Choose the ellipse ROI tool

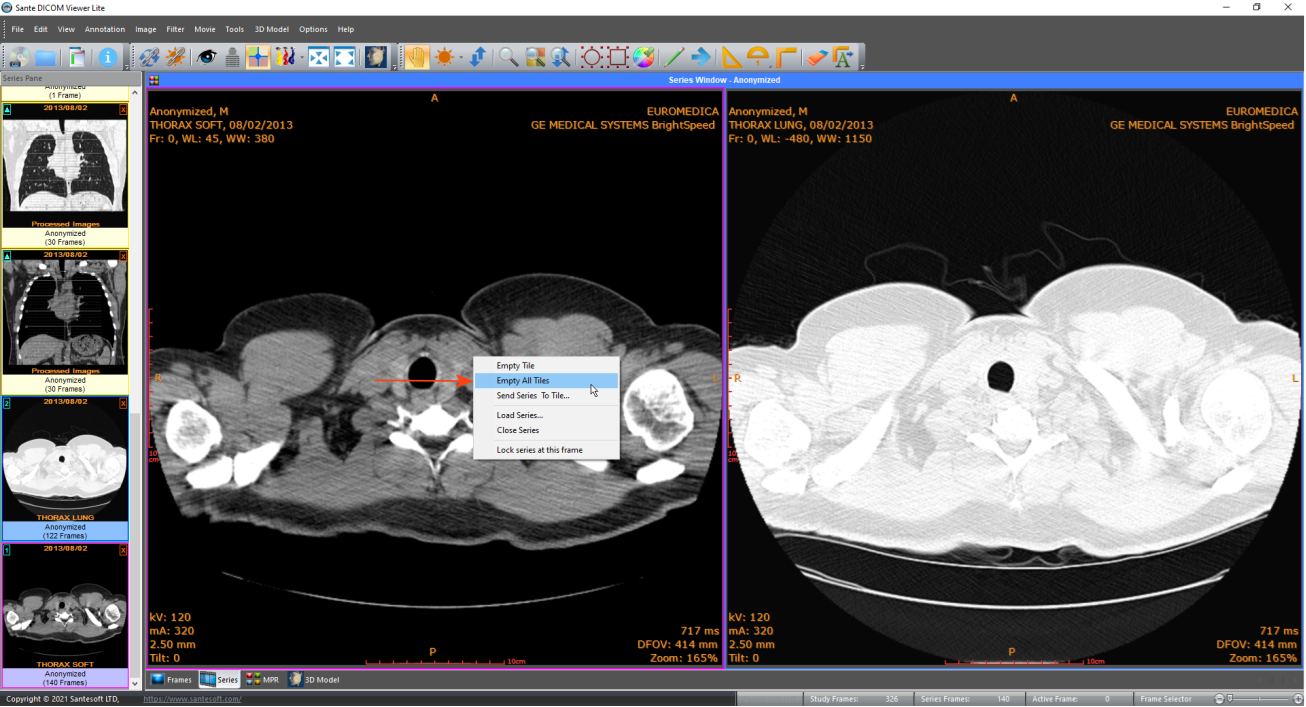pyautogui.click(x=591, y=57)
